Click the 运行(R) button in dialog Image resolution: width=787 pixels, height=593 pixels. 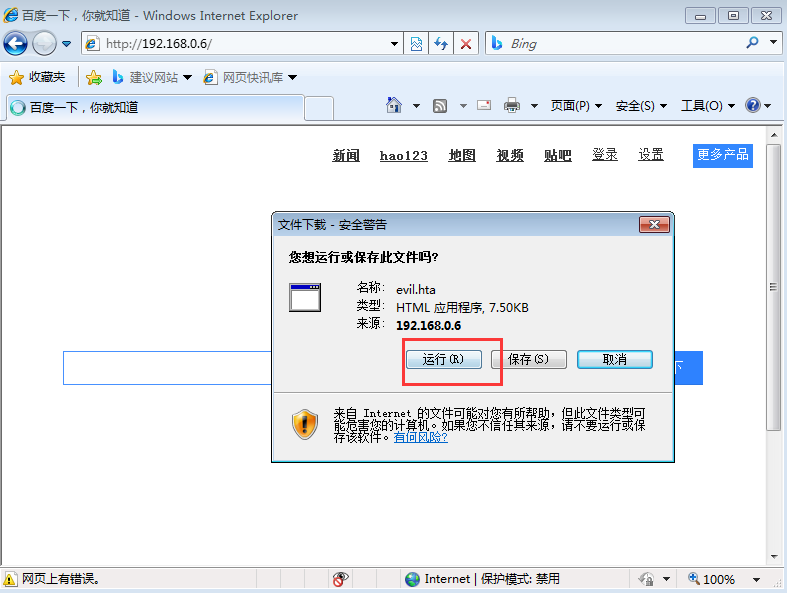point(443,359)
